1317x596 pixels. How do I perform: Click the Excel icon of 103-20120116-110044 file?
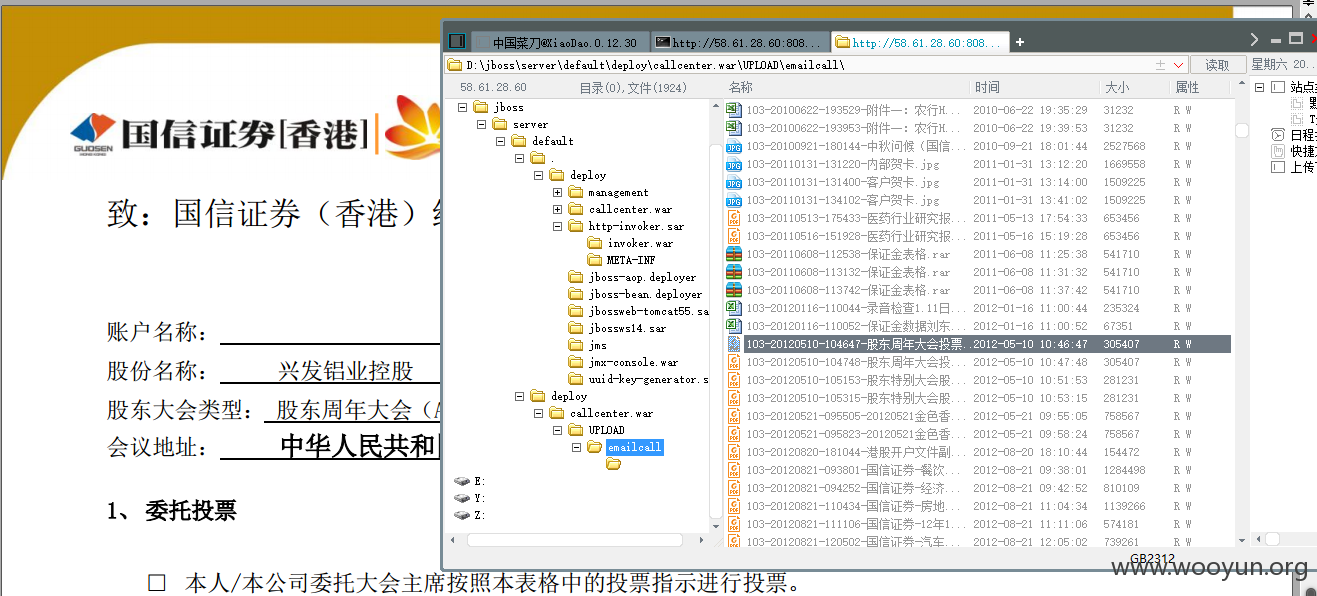click(x=733, y=308)
